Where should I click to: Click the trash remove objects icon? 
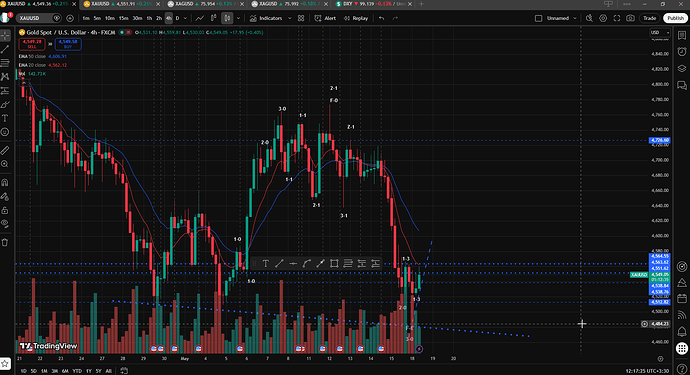(x=5, y=243)
